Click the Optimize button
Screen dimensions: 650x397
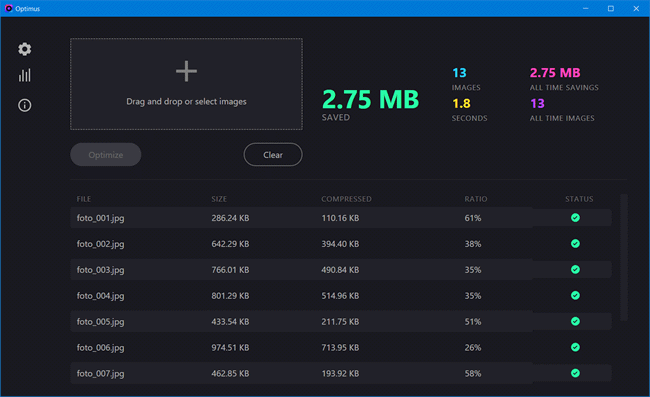pyautogui.click(x=106, y=155)
